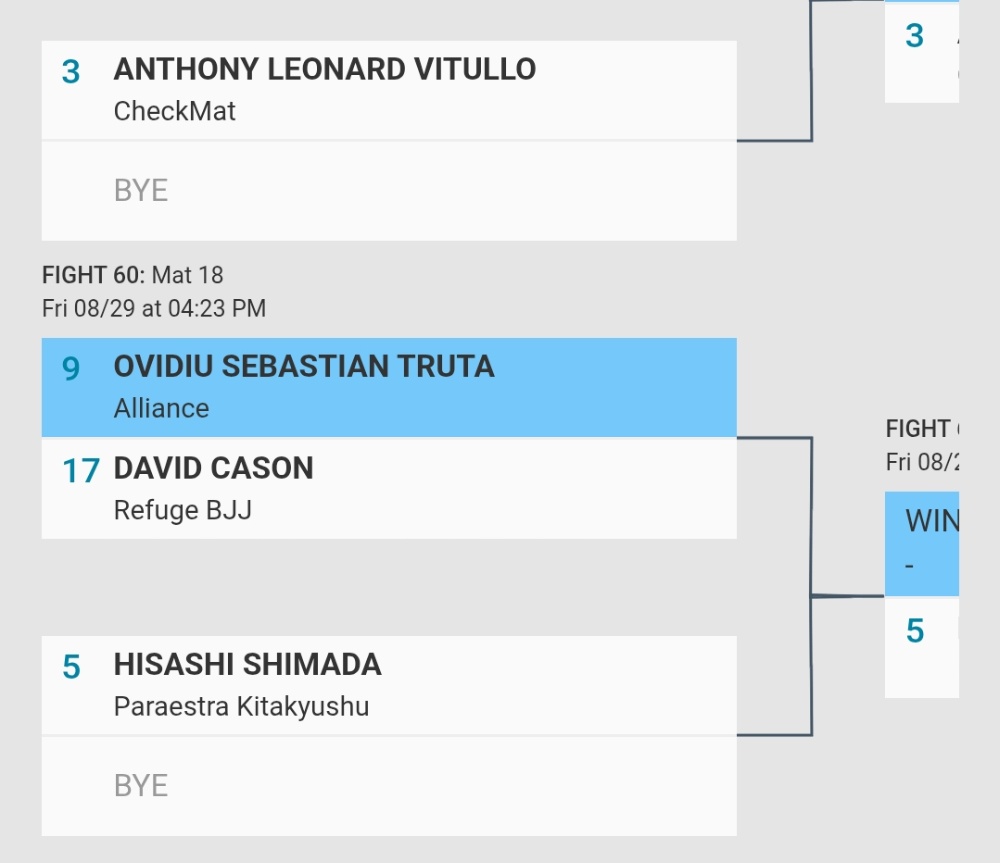Click the CheckMat team name

coord(174,111)
